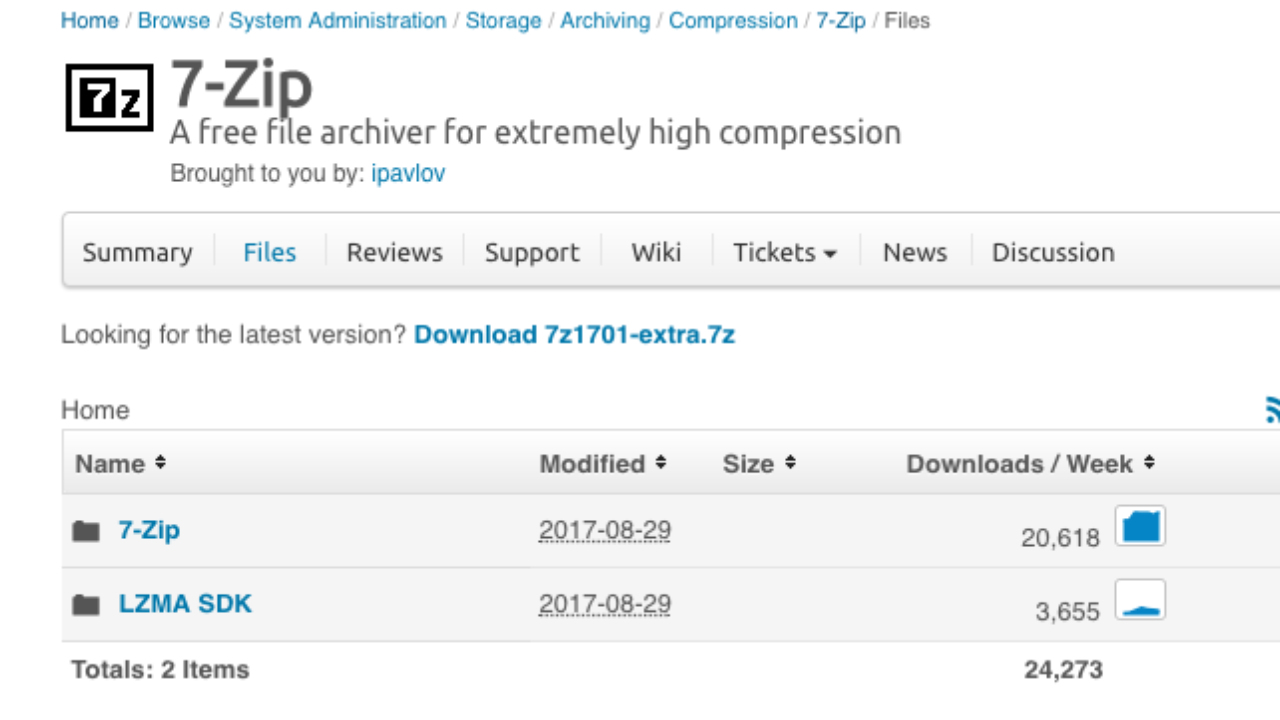Image resolution: width=1280 pixels, height=720 pixels.
Task: Click the LZMA SDK folder icon
Action: pos(86,604)
